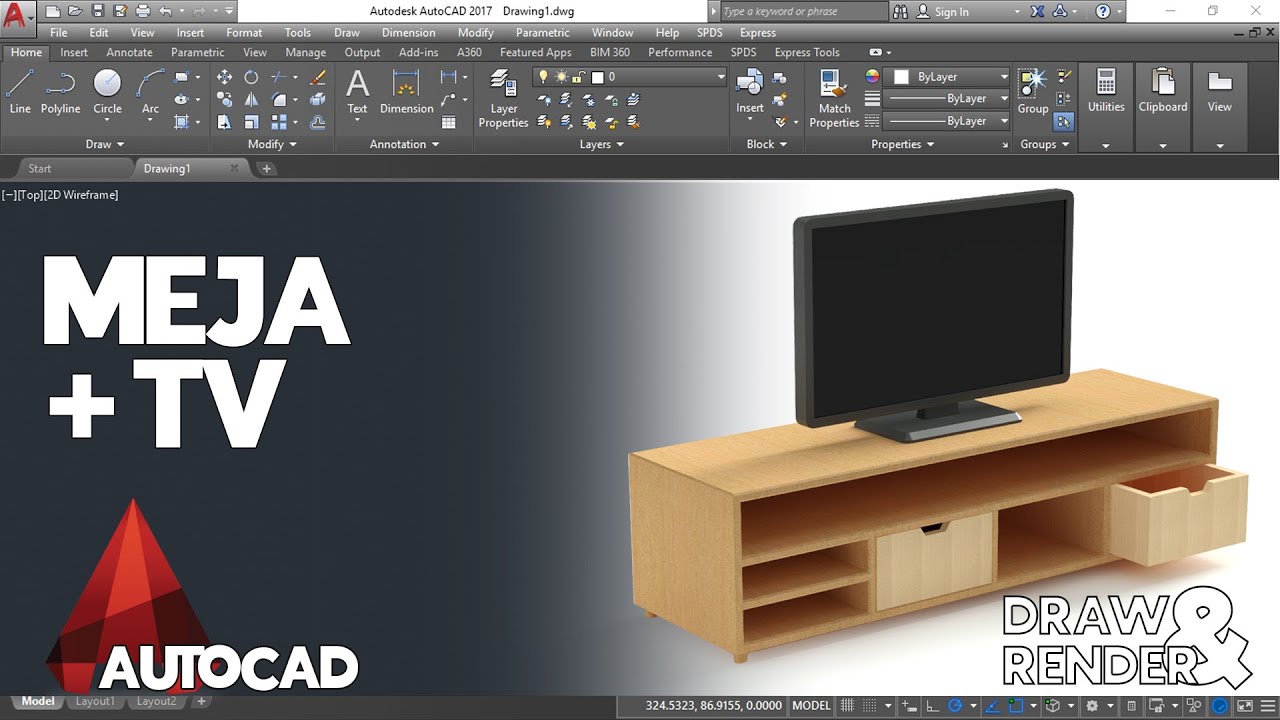Image resolution: width=1280 pixels, height=720 pixels.
Task: Click the Group tool icon
Action: coord(1033,91)
